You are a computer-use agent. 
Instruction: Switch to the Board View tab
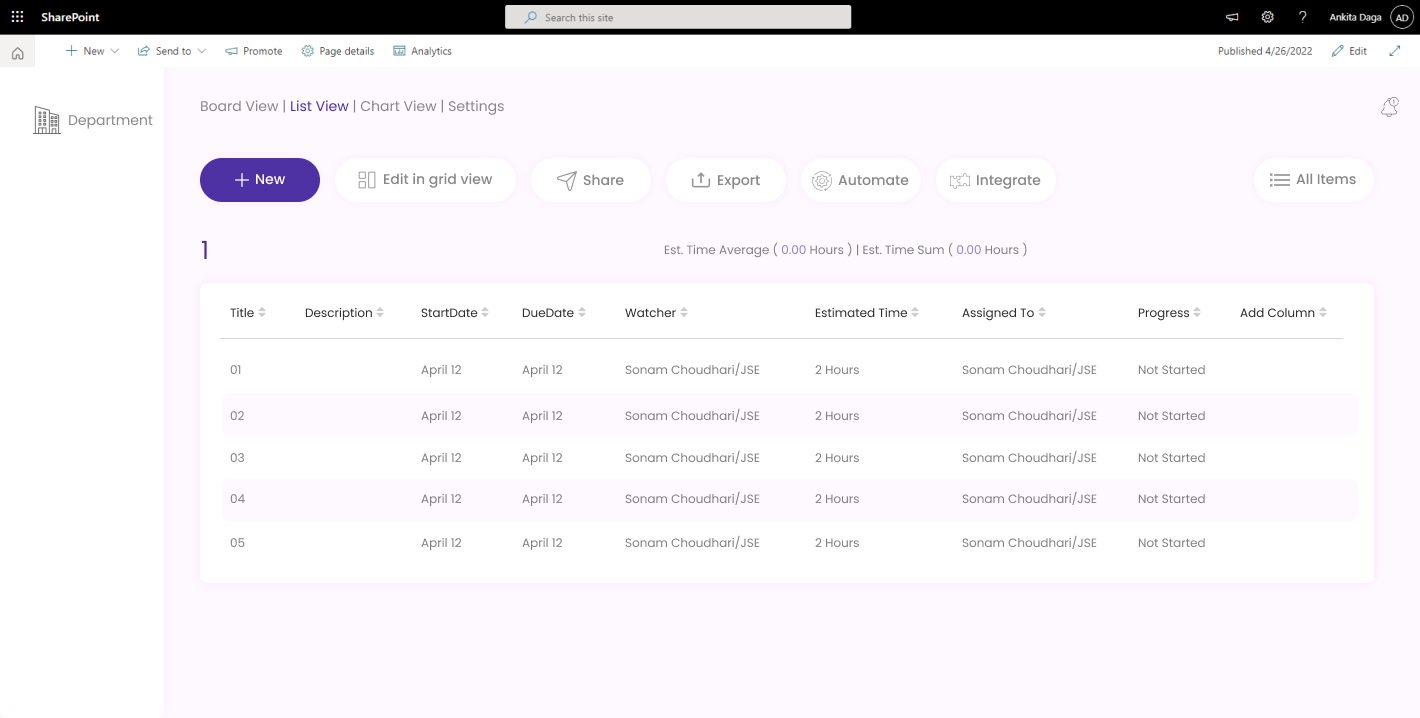(x=239, y=106)
